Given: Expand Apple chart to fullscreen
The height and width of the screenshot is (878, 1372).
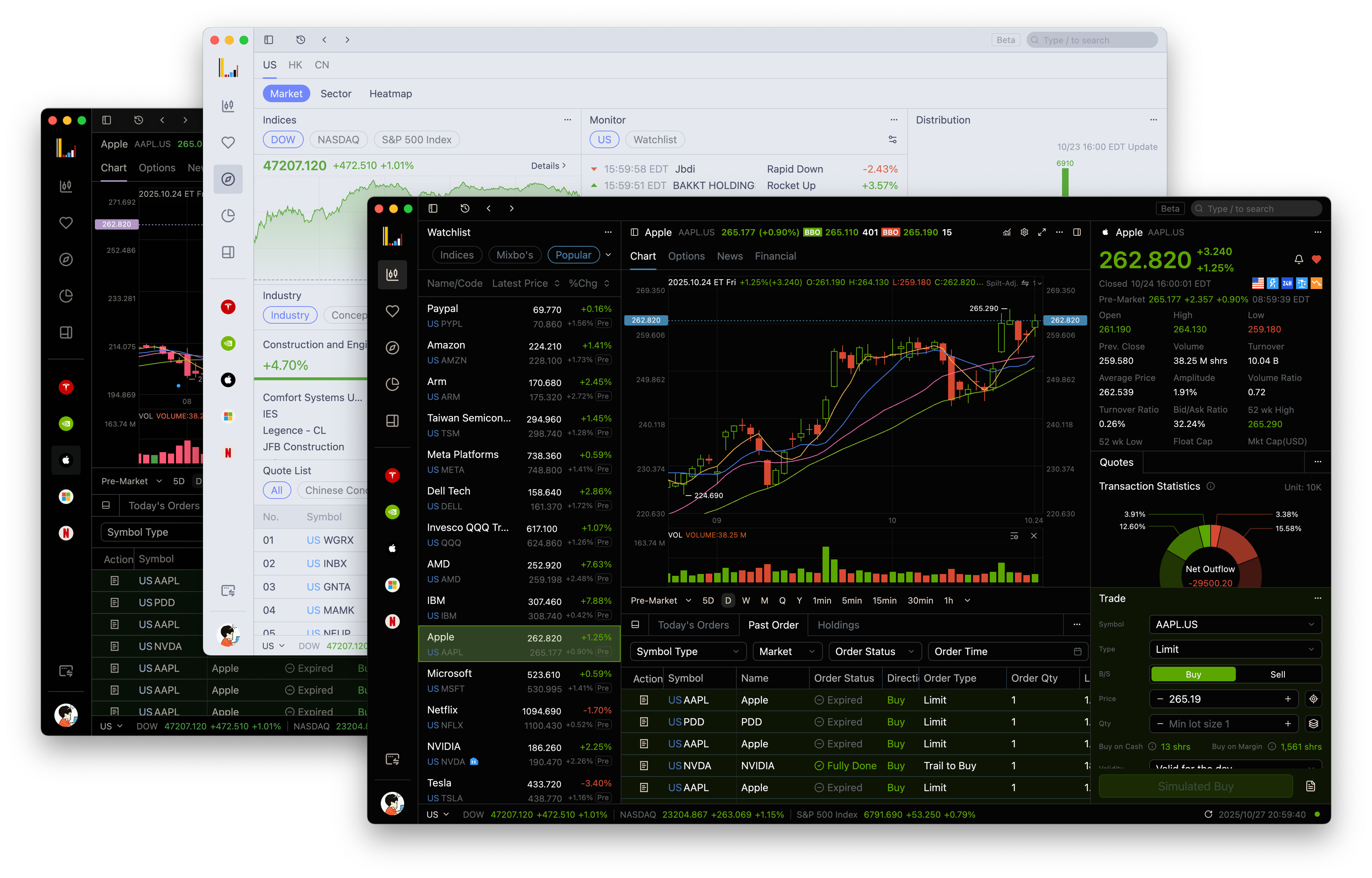Looking at the screenshot, I should (x=1042, y=232).
